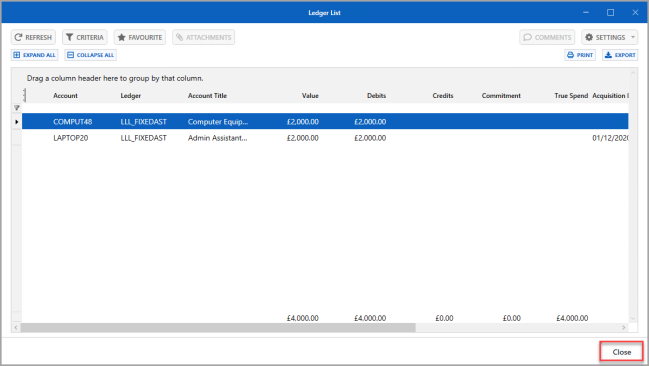Viewport: 649px width, 366px height.
Task: Click the row indicator arrow for COMPUT48
Action: (x=17, y=122)
